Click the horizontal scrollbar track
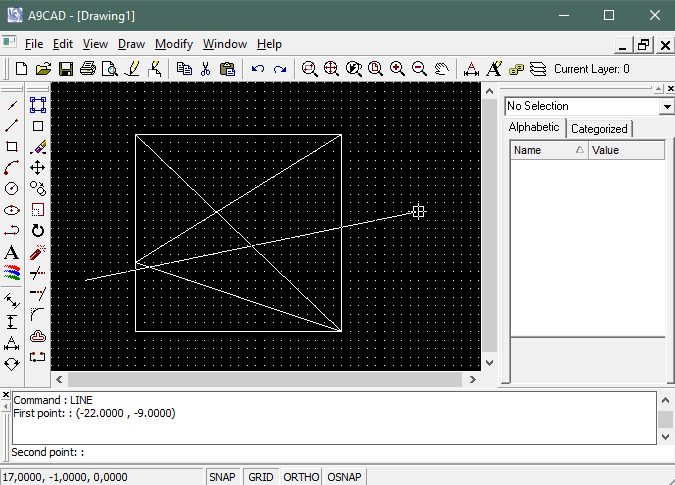This screenshot has width=675, height=485. click(x=265, y=379)
